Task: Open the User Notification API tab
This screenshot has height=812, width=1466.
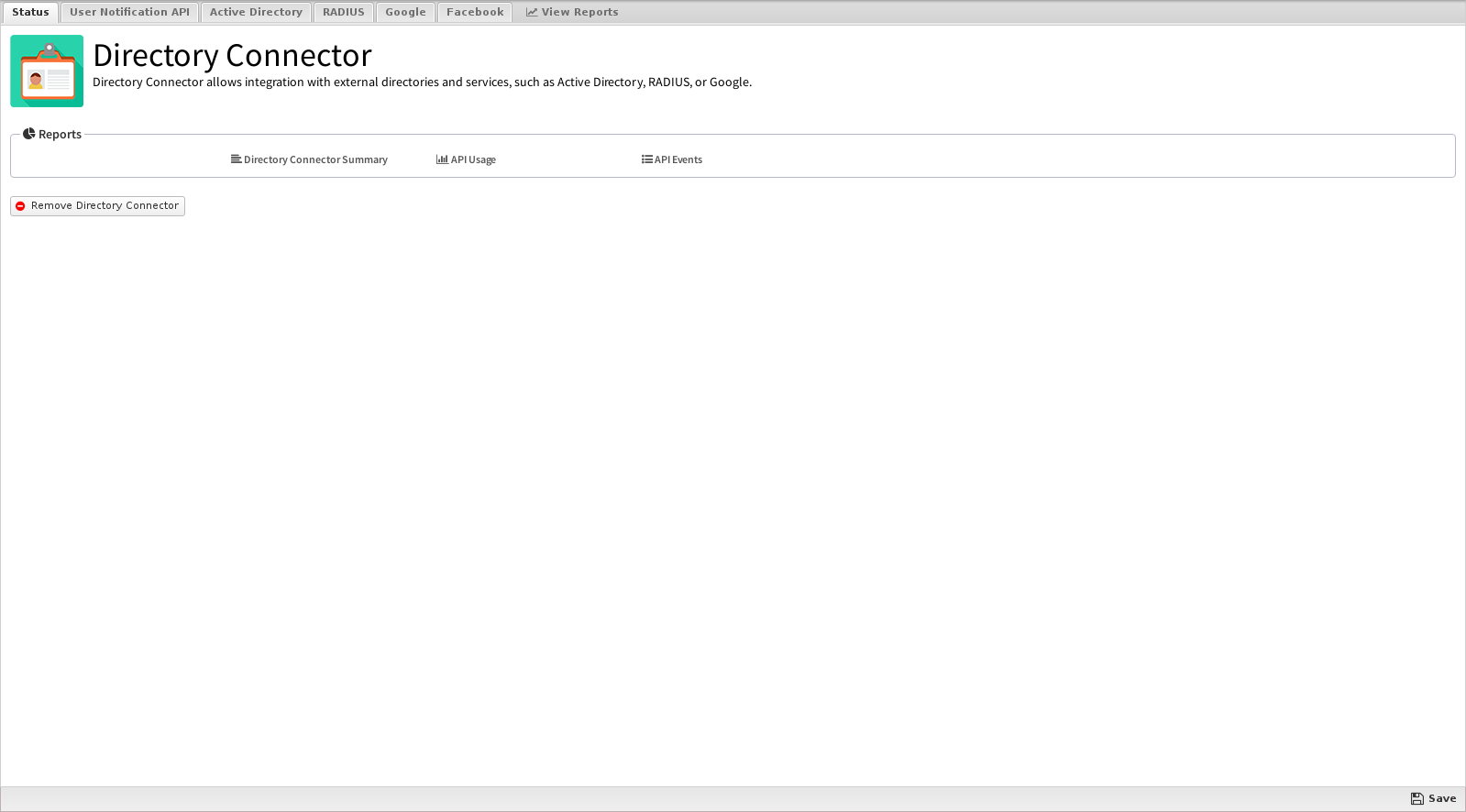Action: click(x=129, y=12)
